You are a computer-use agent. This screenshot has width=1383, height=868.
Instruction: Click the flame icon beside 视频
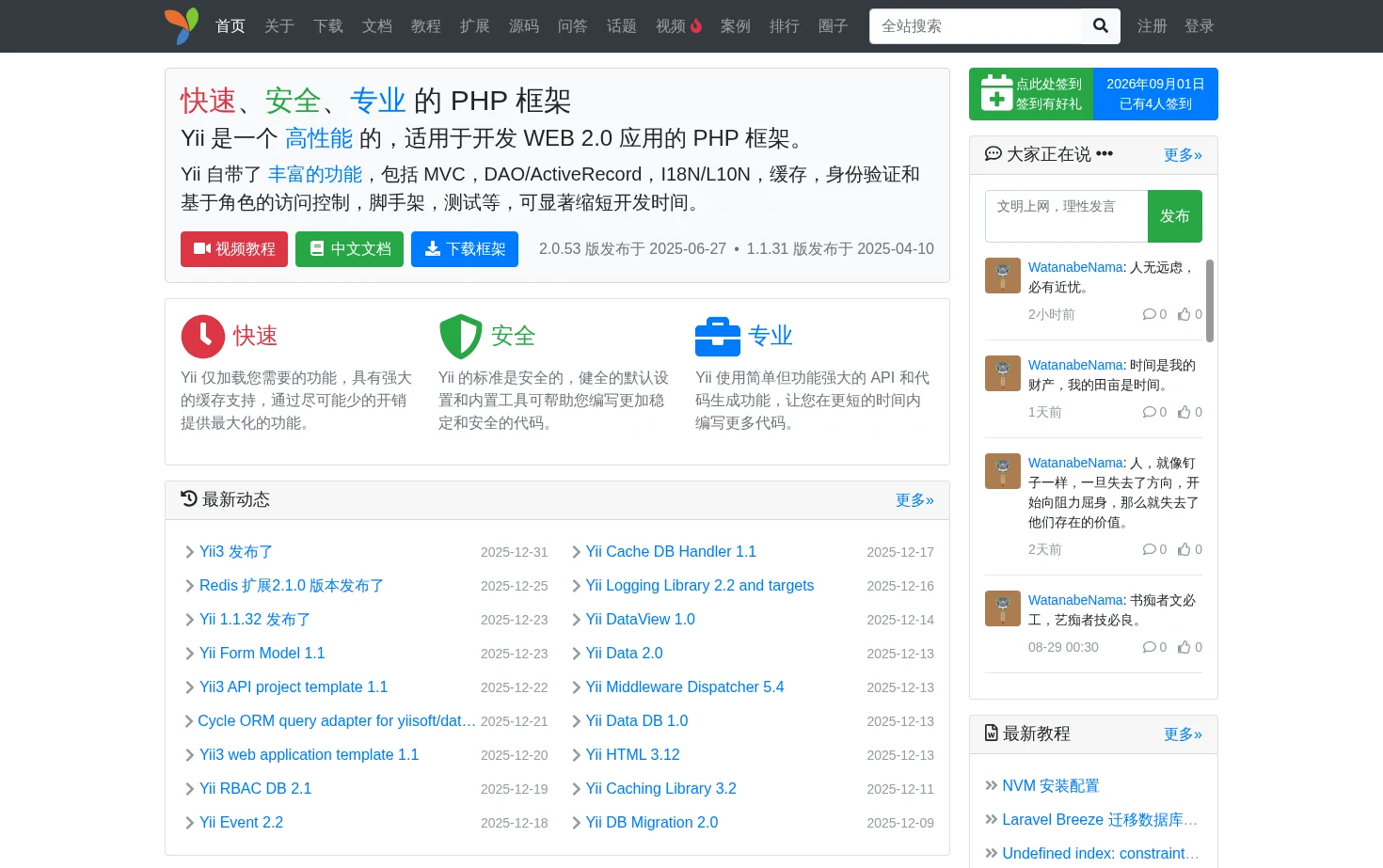tap(696, 26)
